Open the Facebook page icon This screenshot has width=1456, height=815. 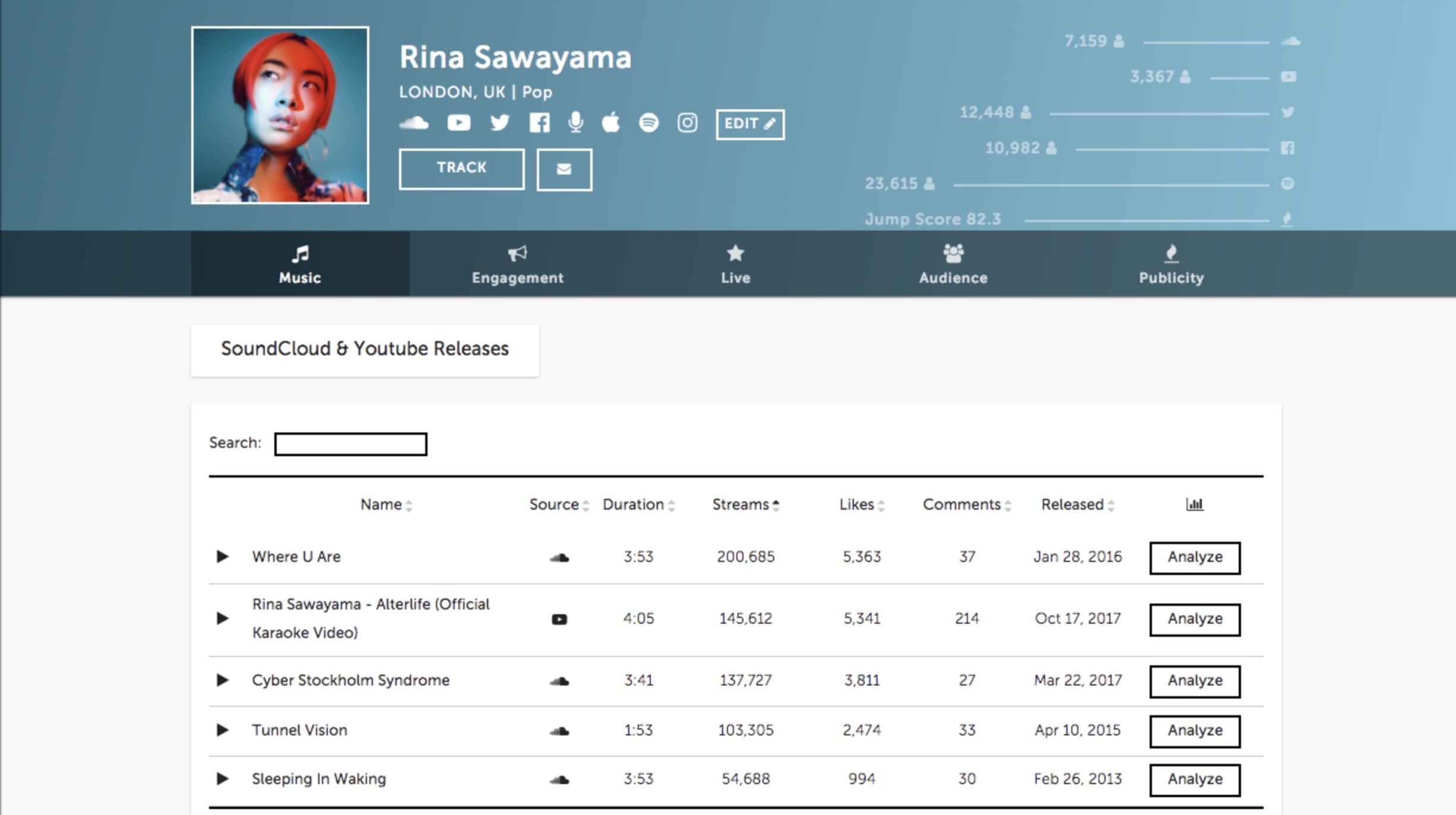point(539,123)
